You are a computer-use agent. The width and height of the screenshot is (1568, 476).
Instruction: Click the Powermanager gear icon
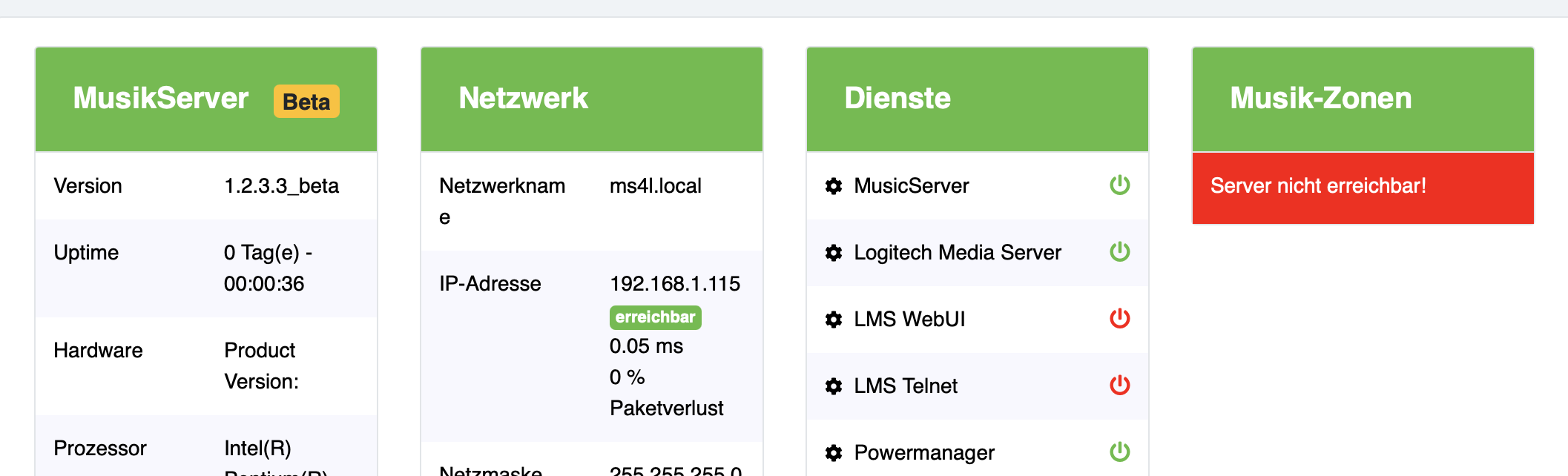point(834,453)
